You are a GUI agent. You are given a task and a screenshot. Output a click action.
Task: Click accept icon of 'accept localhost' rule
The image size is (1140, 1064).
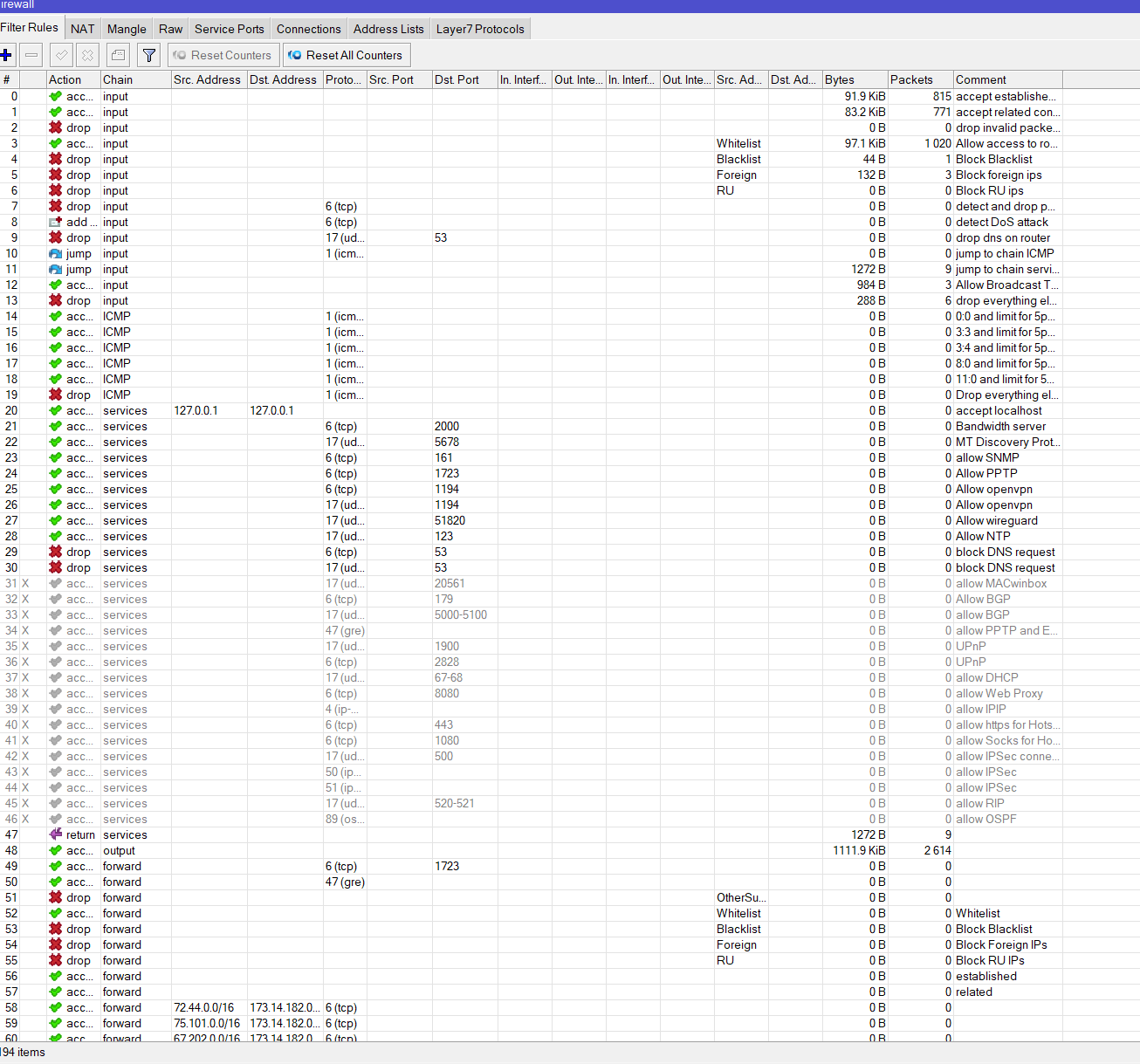pyautogui.click(x=56, y=410)
